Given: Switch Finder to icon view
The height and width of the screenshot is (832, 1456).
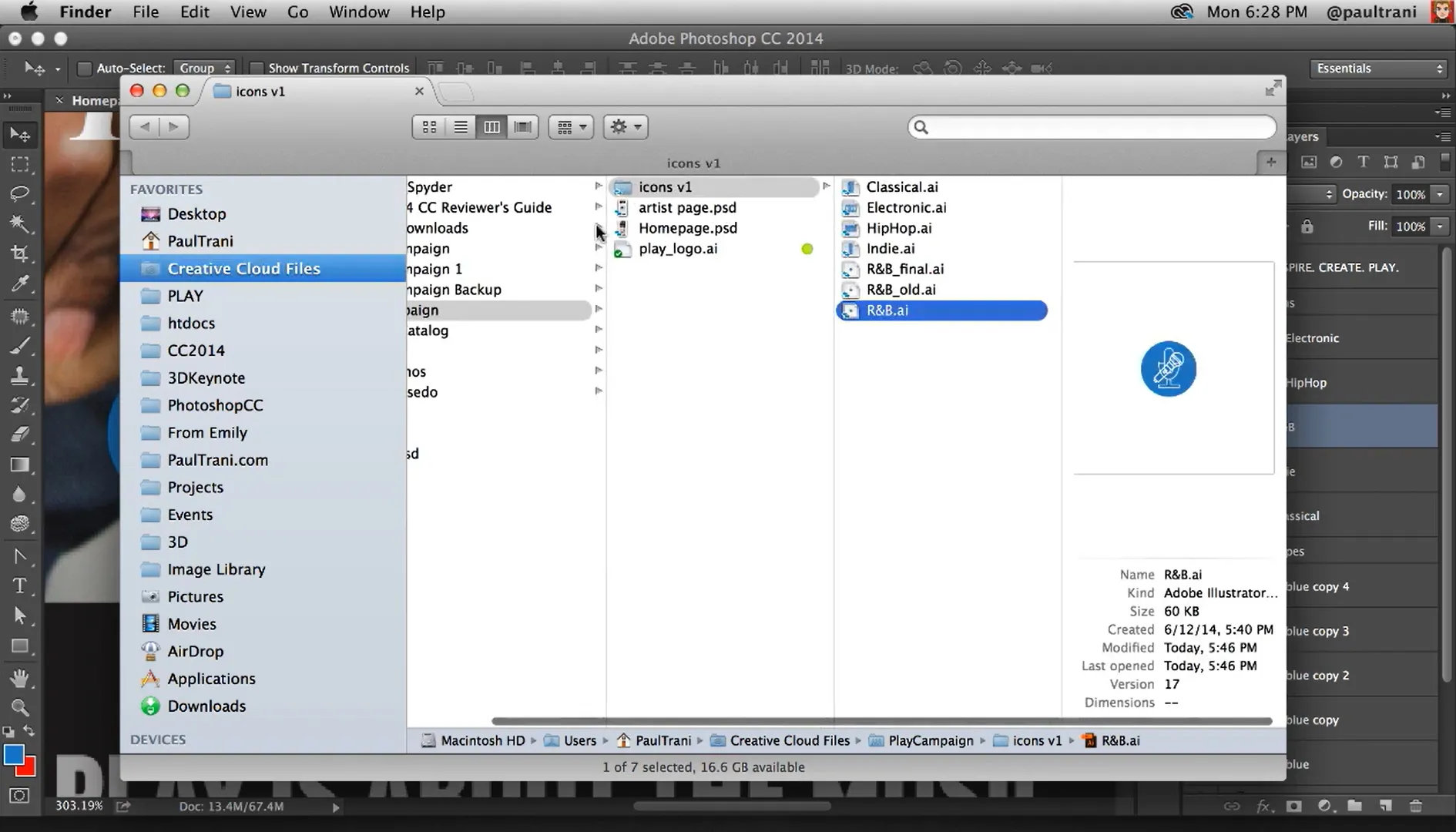Looking at the screenshot, I should 429,127.
